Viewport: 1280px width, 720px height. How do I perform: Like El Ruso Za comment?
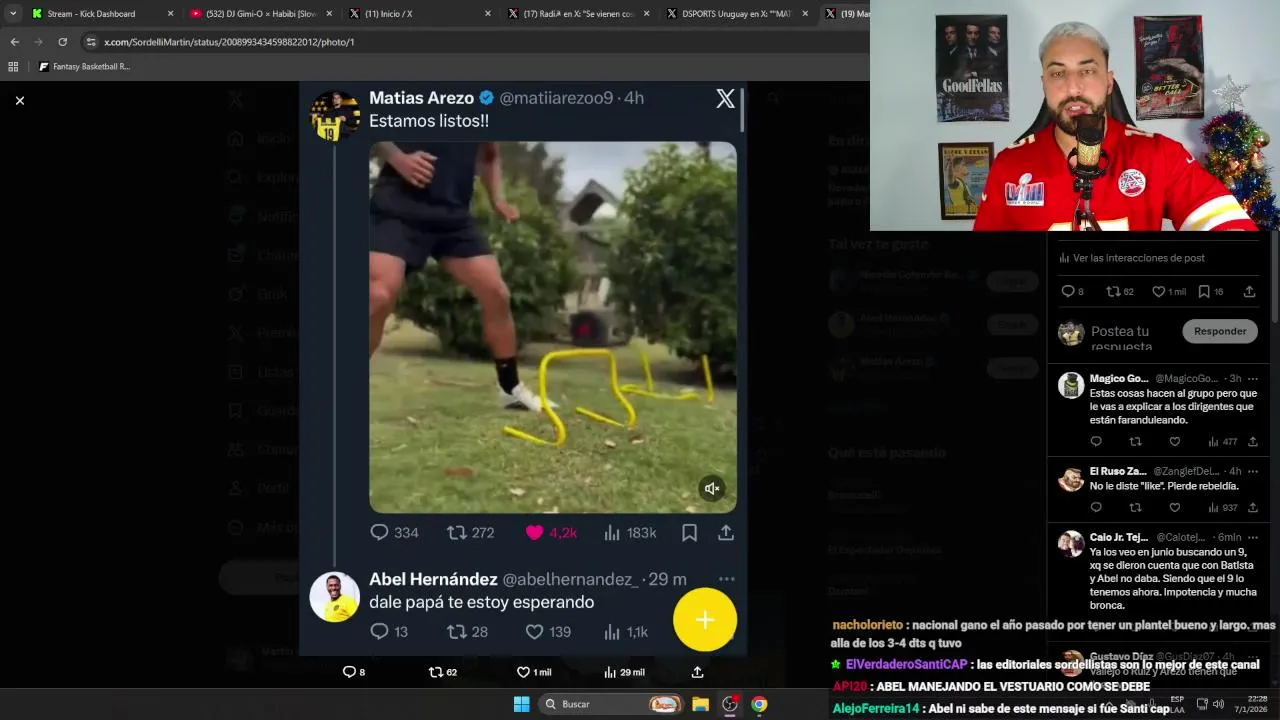pyautogui.click(x=1175, y=507)
